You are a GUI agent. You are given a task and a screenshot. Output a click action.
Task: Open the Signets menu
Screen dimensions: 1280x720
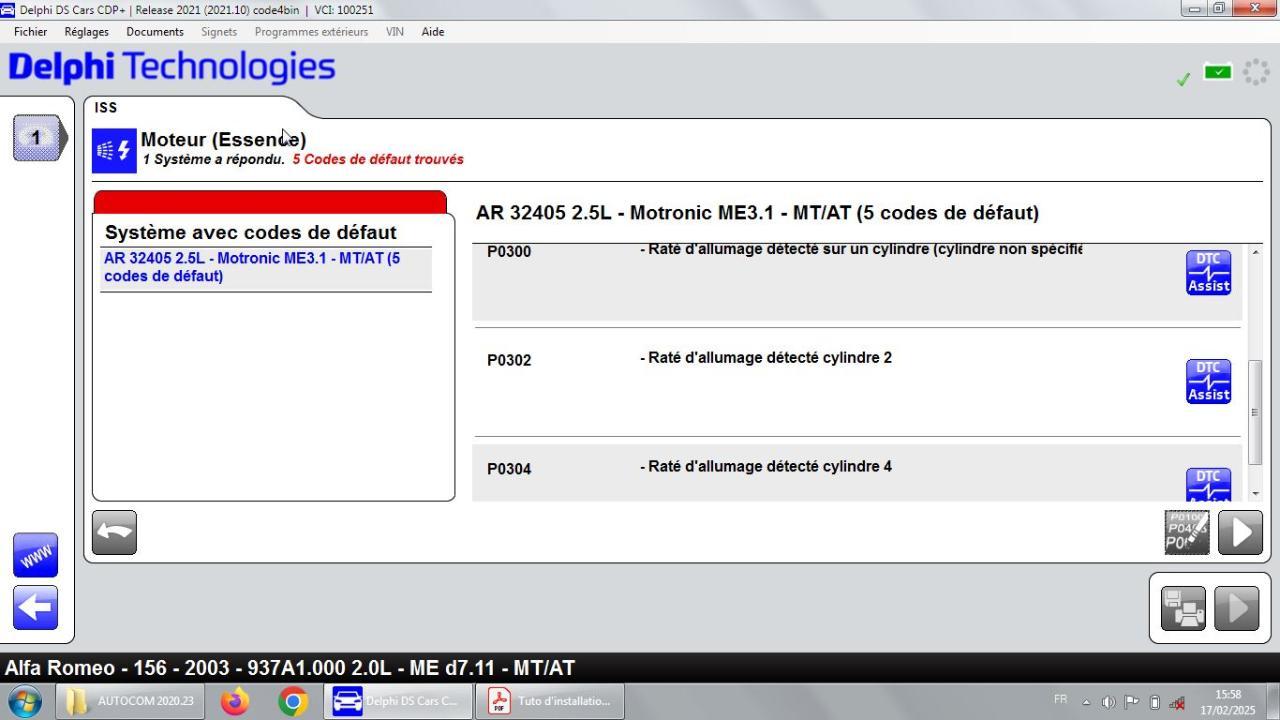tap(219, 32)
